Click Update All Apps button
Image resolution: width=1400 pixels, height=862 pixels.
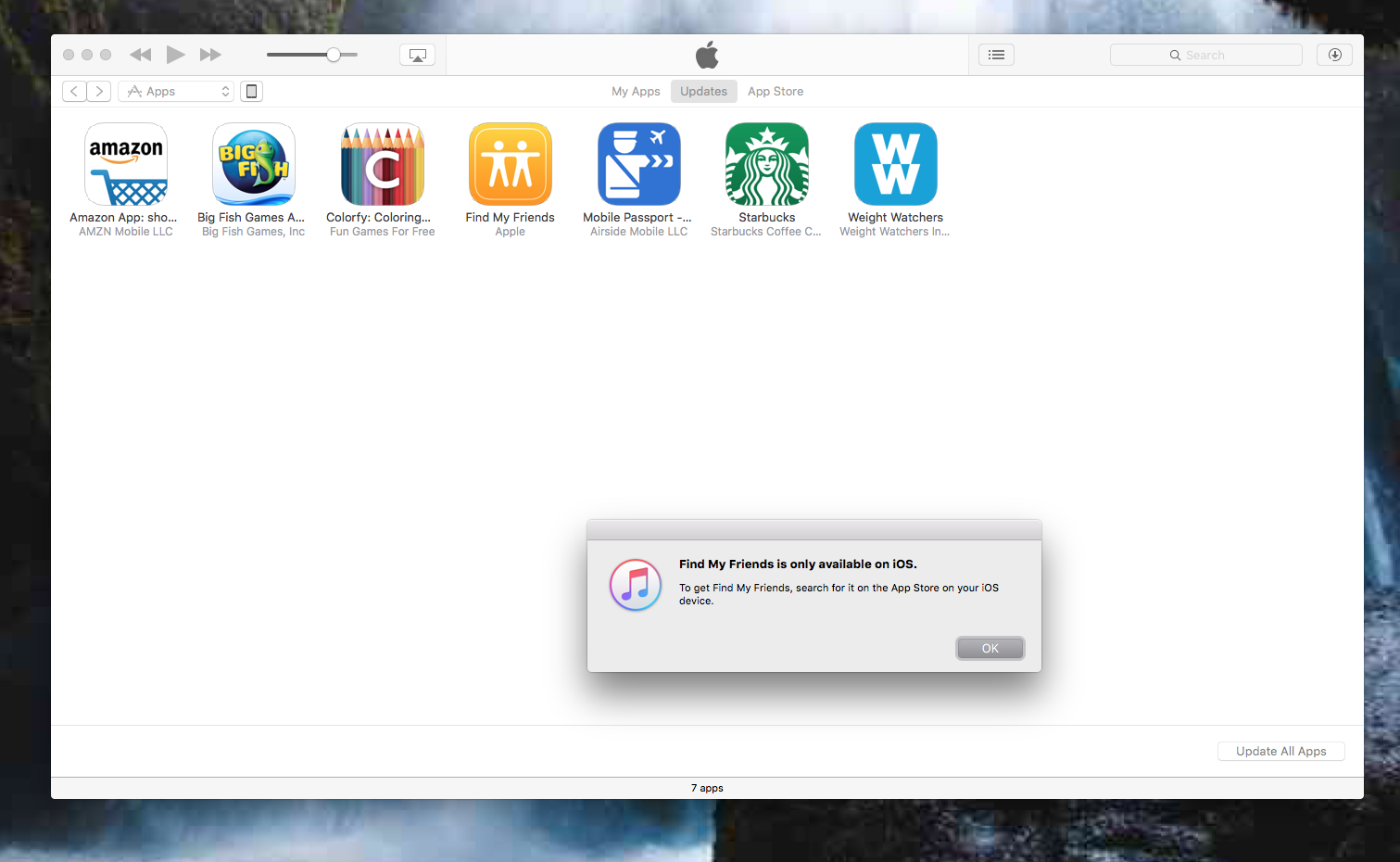(x=1281, y=751)
